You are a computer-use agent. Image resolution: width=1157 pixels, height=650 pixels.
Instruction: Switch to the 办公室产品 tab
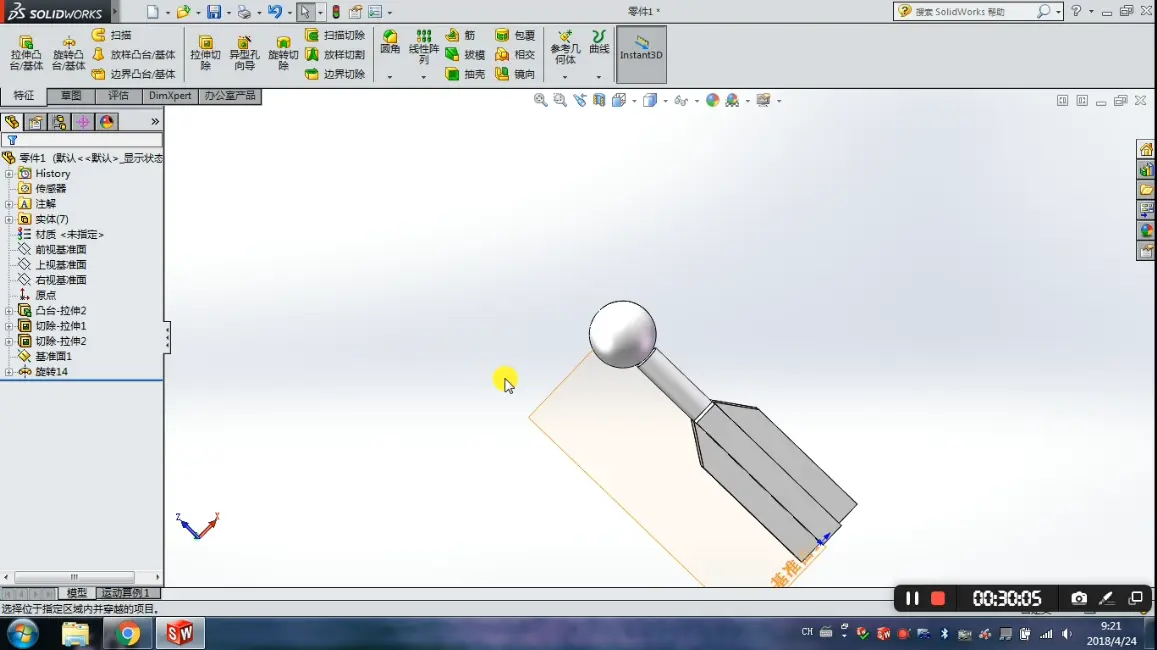(230, 96)
